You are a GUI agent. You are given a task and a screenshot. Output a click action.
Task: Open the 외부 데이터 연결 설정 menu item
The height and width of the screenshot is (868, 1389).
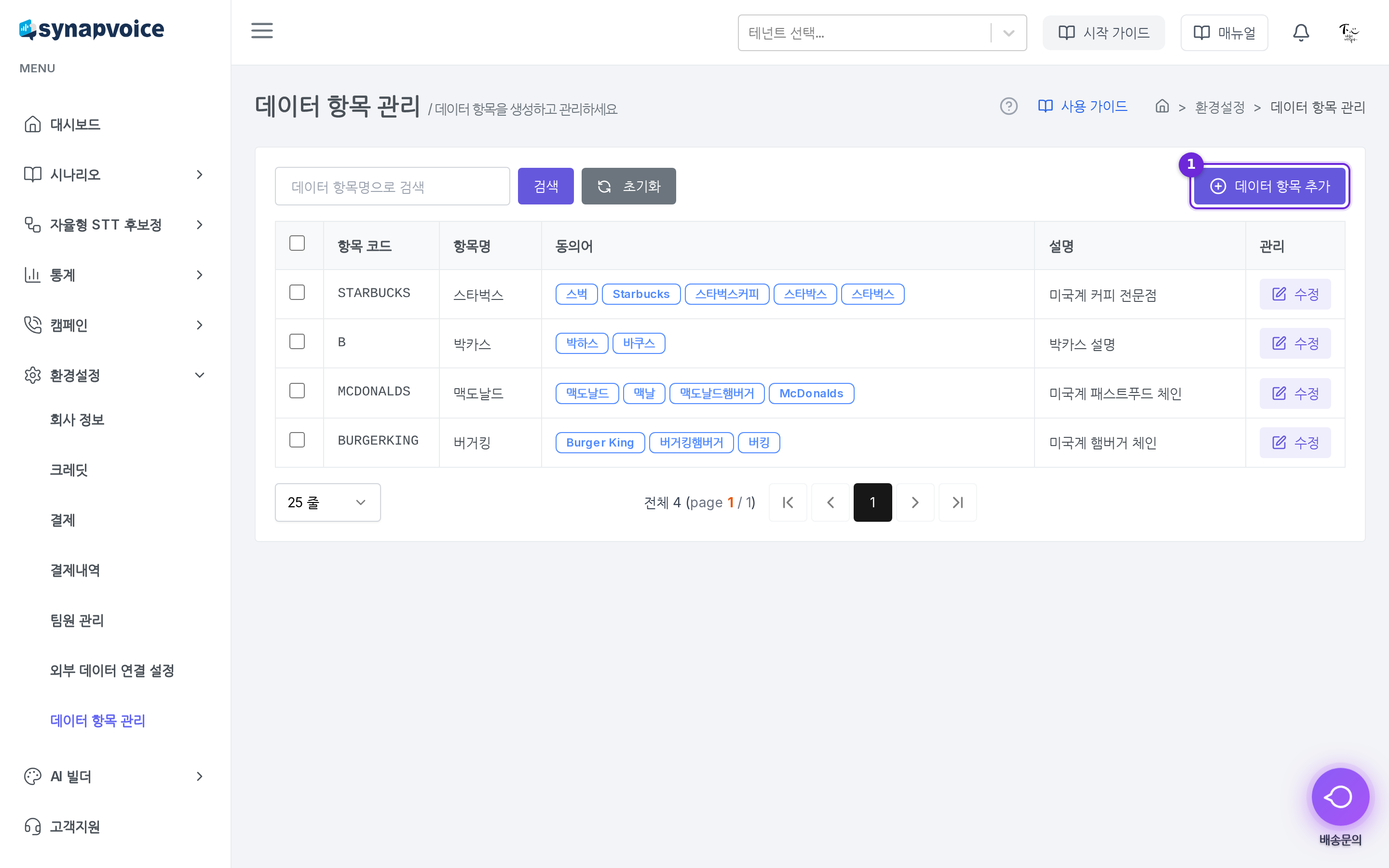112,670
